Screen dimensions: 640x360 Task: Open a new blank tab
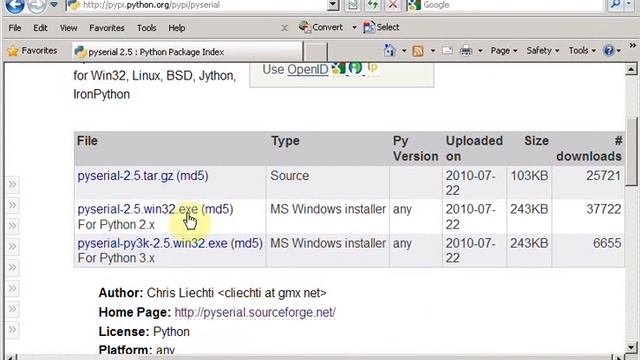(x=316, y=52)
